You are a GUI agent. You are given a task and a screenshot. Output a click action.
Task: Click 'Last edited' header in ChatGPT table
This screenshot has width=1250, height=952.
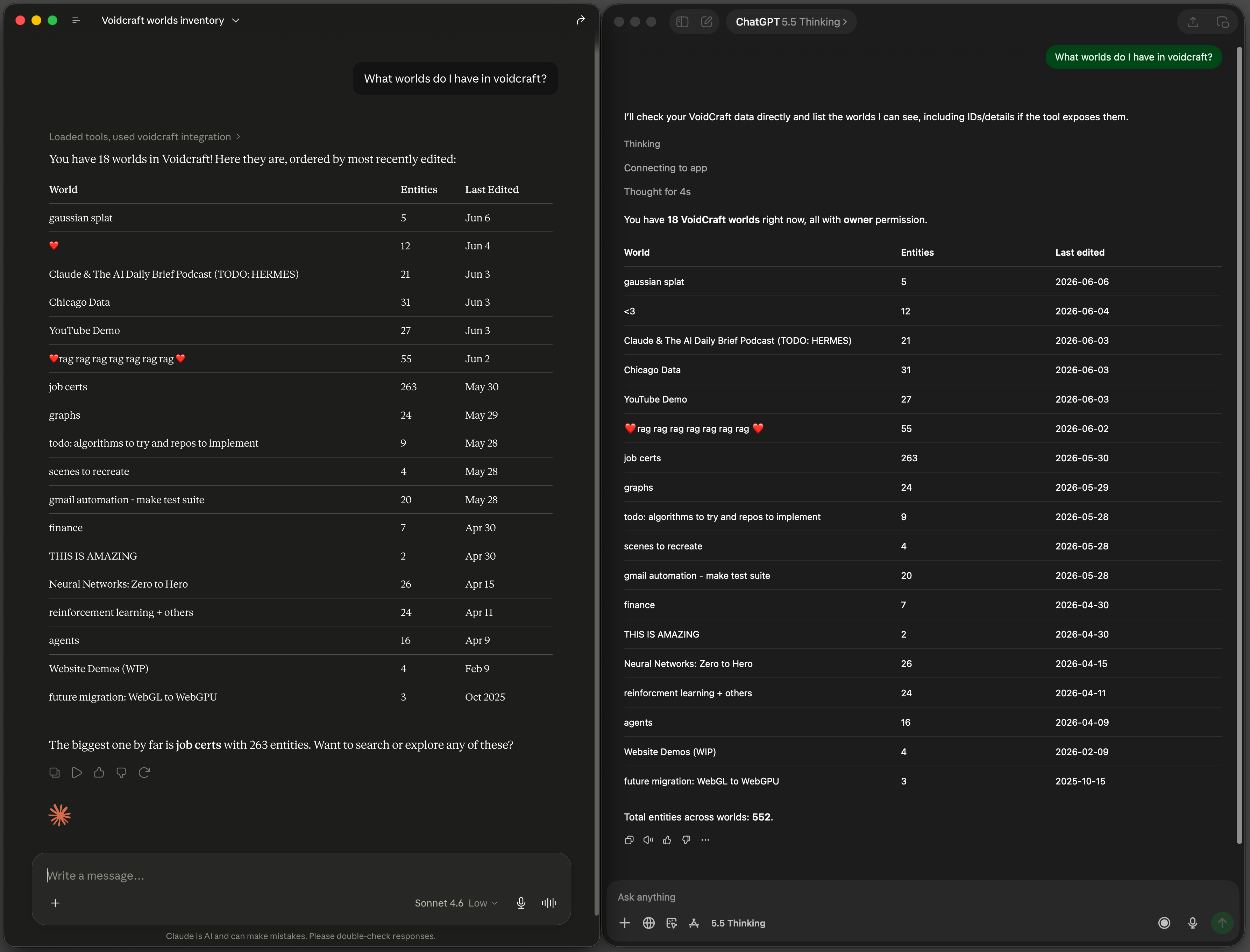tap(1079, 252)
